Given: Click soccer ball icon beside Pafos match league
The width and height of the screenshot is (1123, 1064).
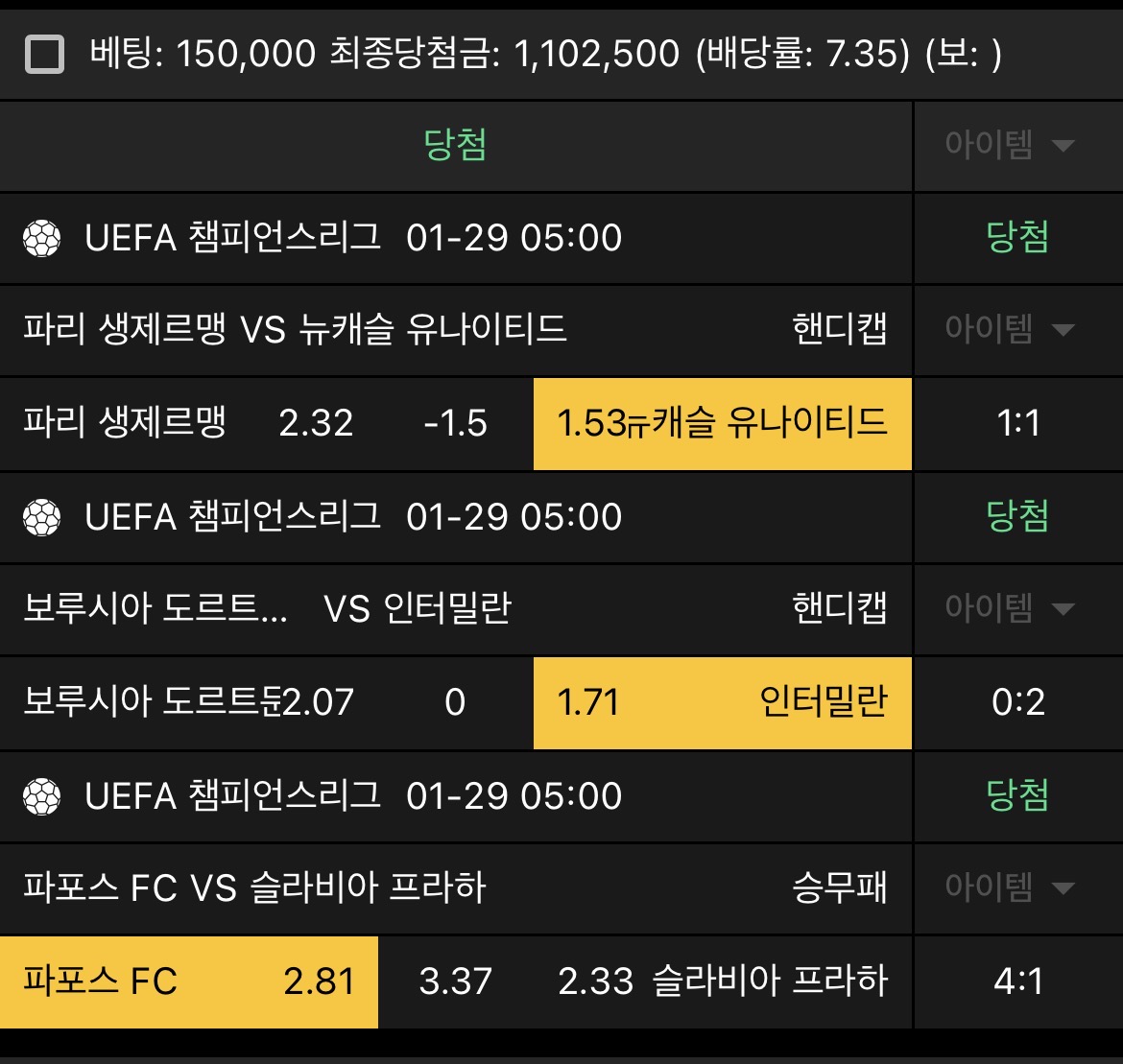Looking at the screenshot, I should 41,796.
